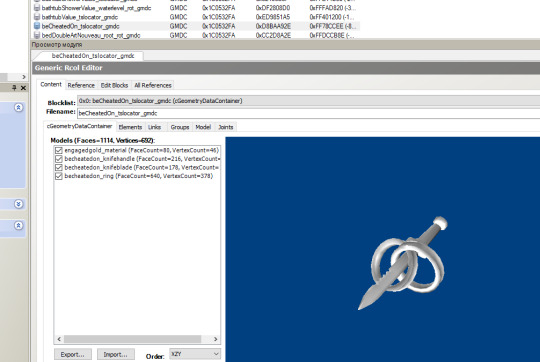The height and width of the screenshot is (362, 540).
Task: Toggle the engagedgold_material model checkbox
Action: [59, 151]
